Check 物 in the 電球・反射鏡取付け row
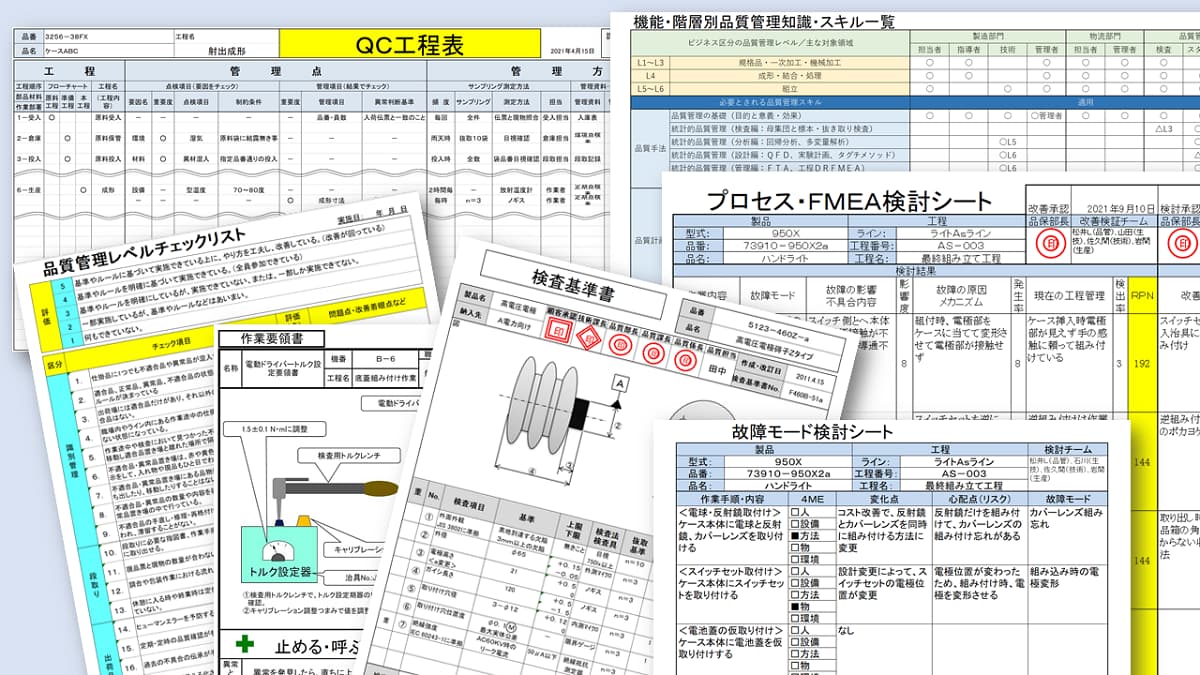The height and width of the screenshot is (675, 1200). (795, 548)
